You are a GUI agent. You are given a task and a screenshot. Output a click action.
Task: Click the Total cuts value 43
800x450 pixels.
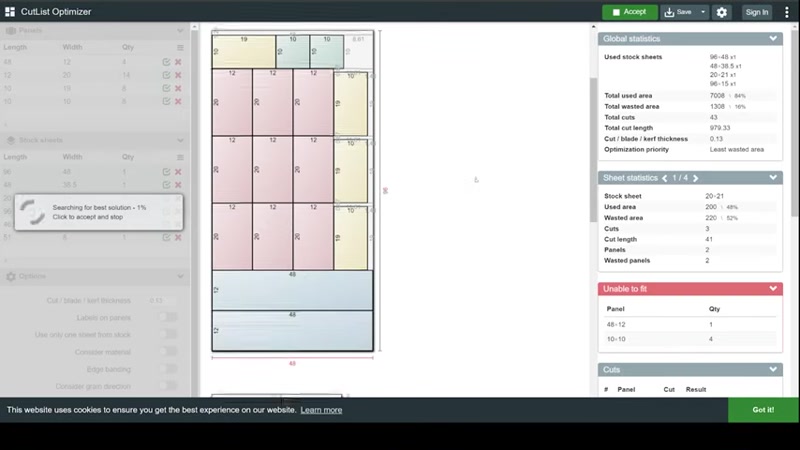pyautogui.click(x=713, y=117)
